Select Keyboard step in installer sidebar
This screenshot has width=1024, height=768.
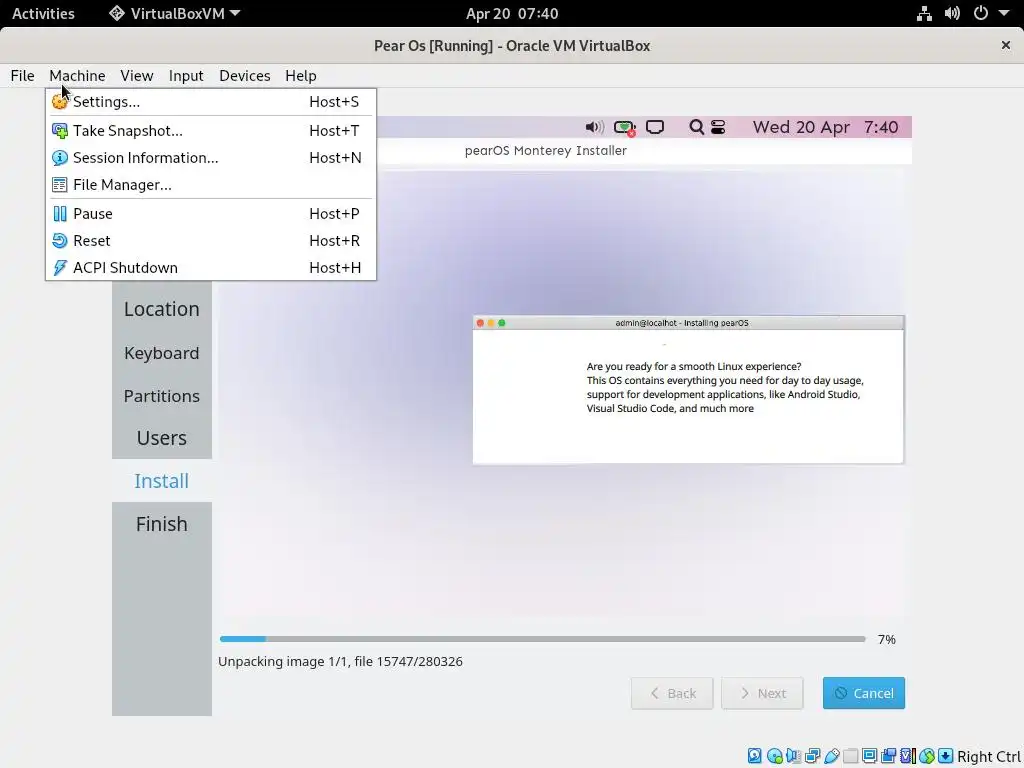tap(162, 353)
